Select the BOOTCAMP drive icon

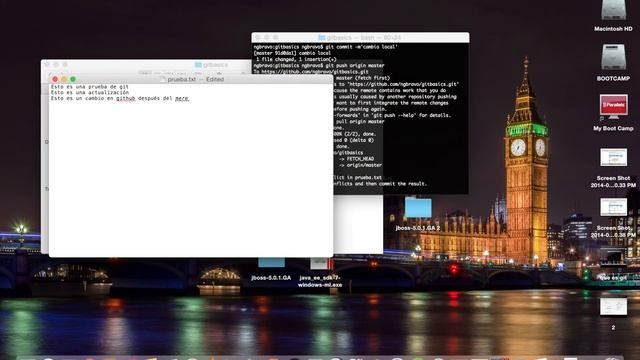[x=613, y=57]
